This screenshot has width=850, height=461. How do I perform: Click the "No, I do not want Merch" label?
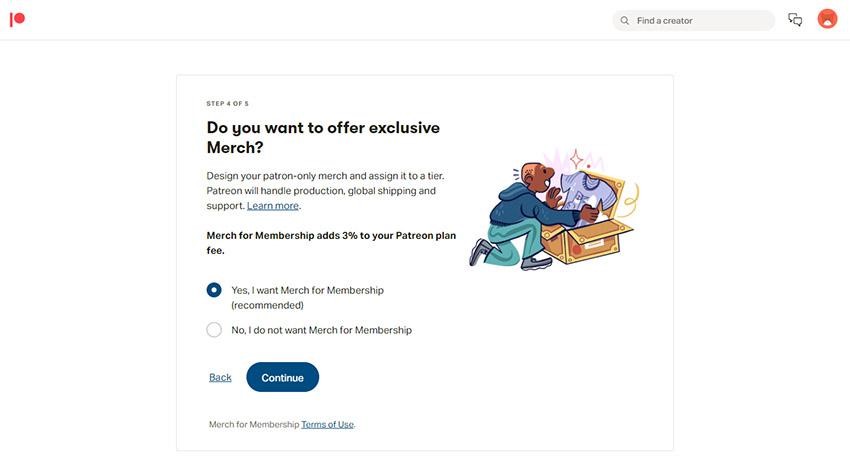[x=321, y=330]
